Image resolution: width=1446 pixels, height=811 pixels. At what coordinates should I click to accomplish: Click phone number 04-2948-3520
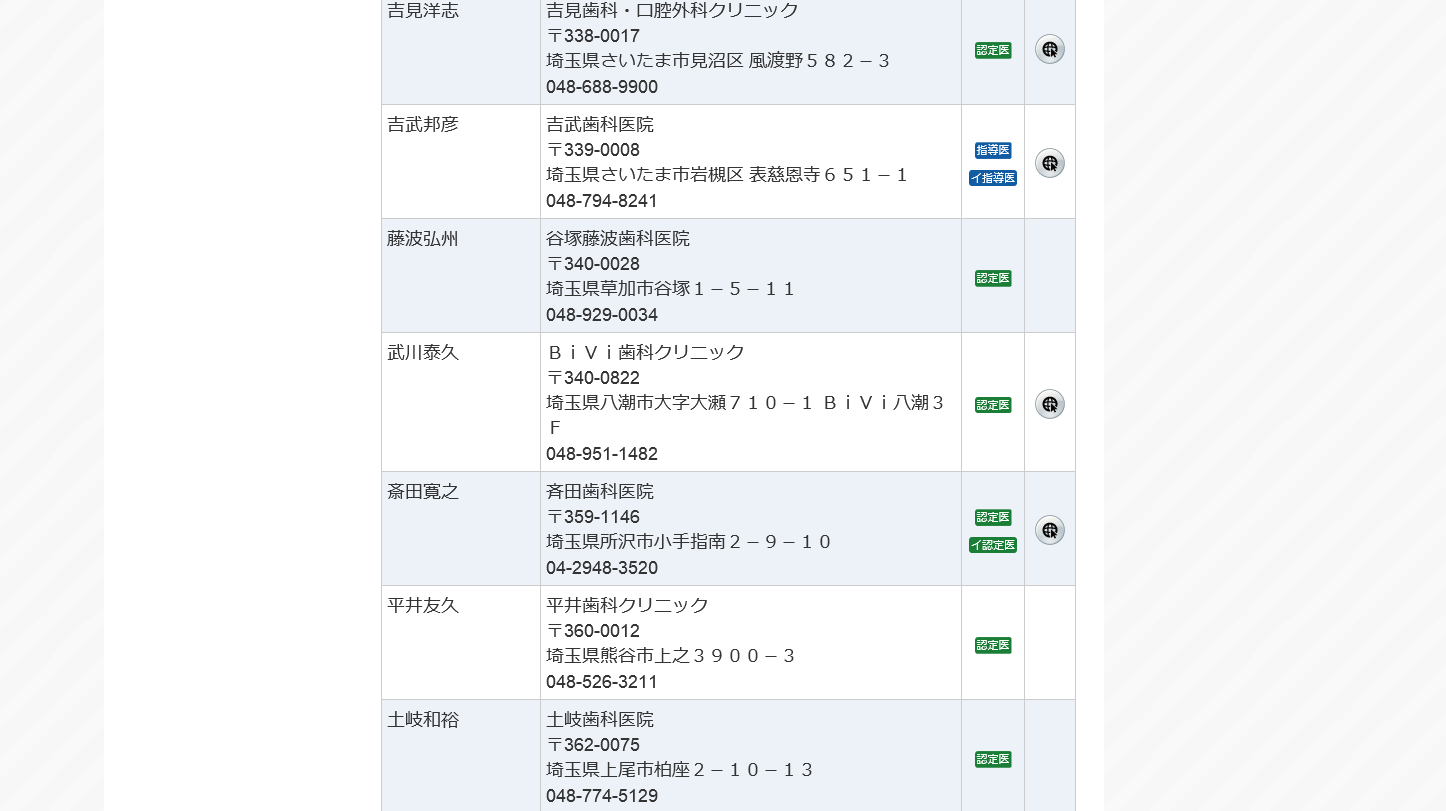(x=602, y=568)
